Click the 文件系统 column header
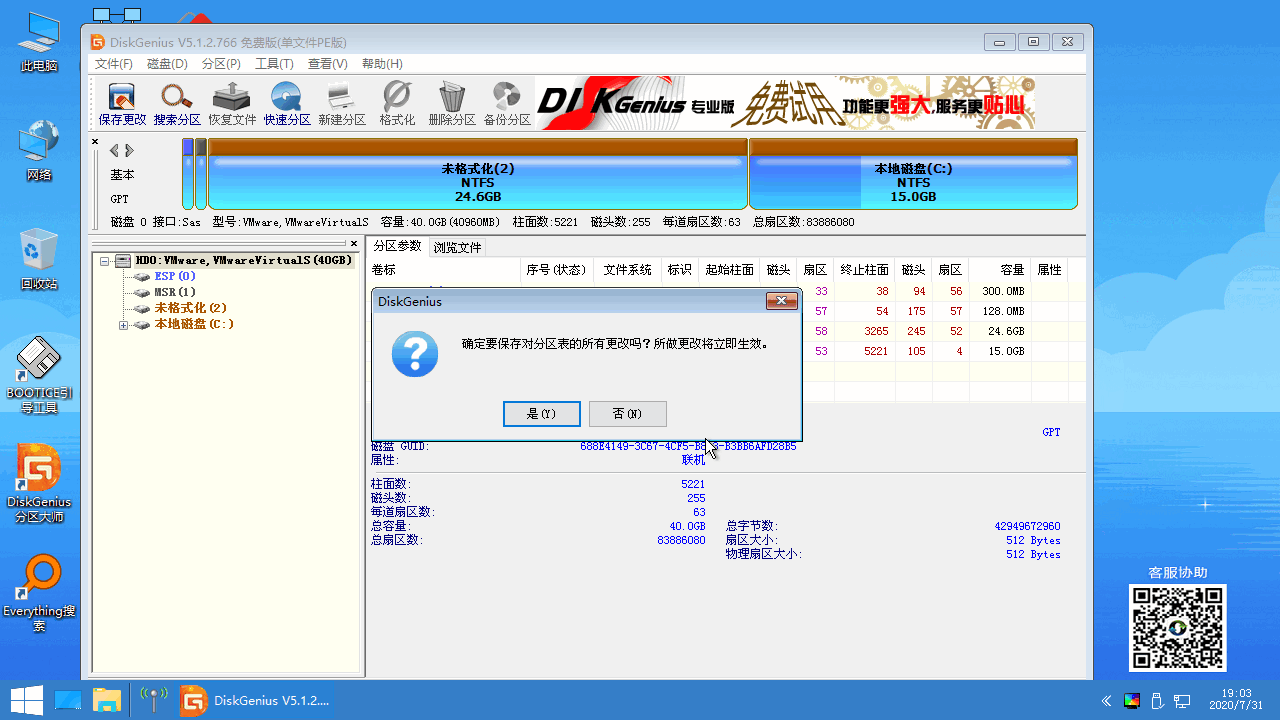 (627, 270)
